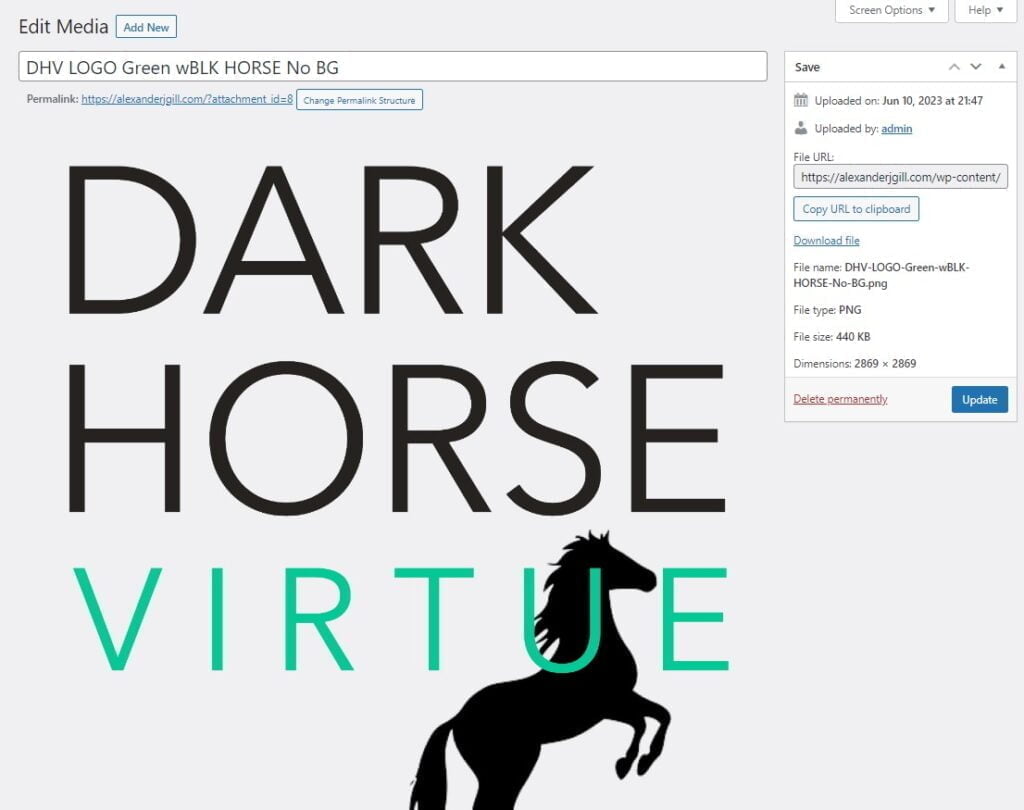Click the user icon beside Uploaded by
The width and height of the screenshot is (1024, 810).
[801, 128]
